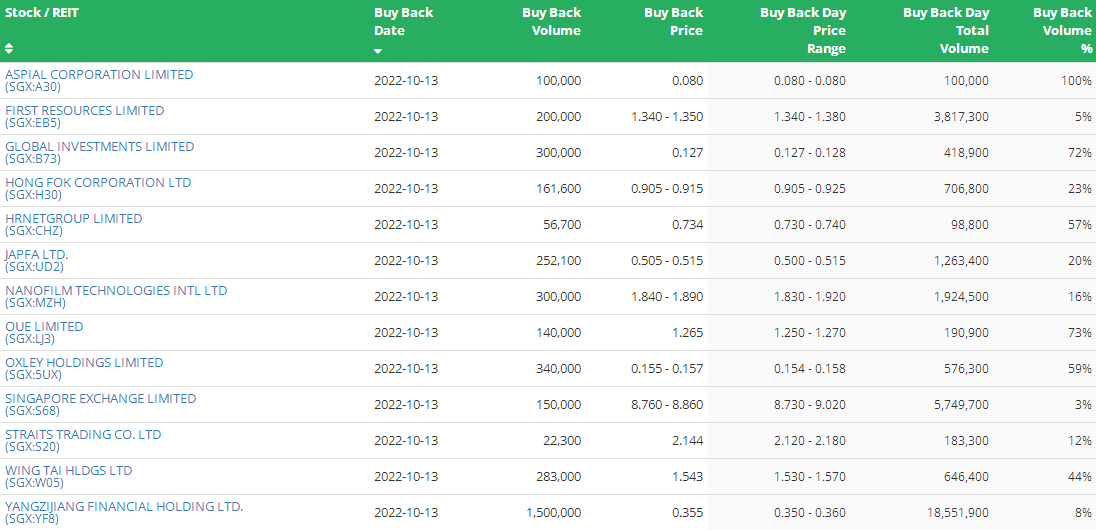Select Japfa total volume 1,263,400
The width and height of the screenshot is (1096, 530).
click(961, 261)
